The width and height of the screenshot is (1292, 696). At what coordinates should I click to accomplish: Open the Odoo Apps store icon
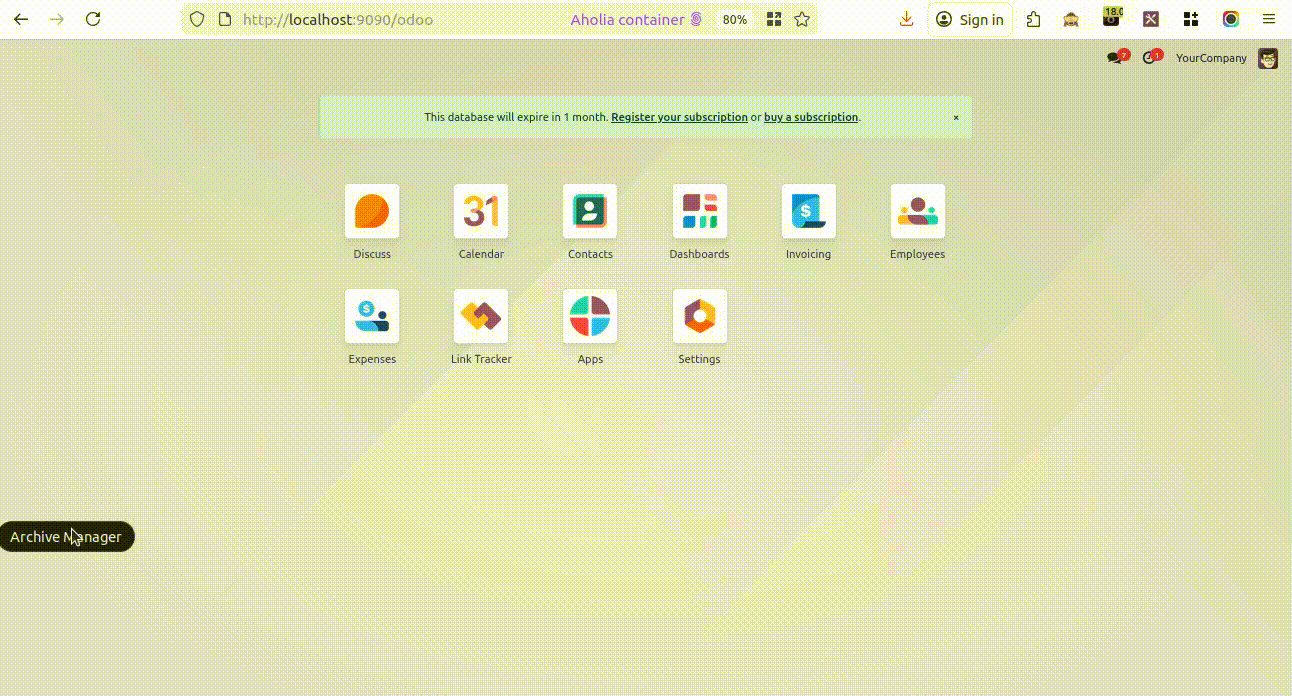pos(590,316)
